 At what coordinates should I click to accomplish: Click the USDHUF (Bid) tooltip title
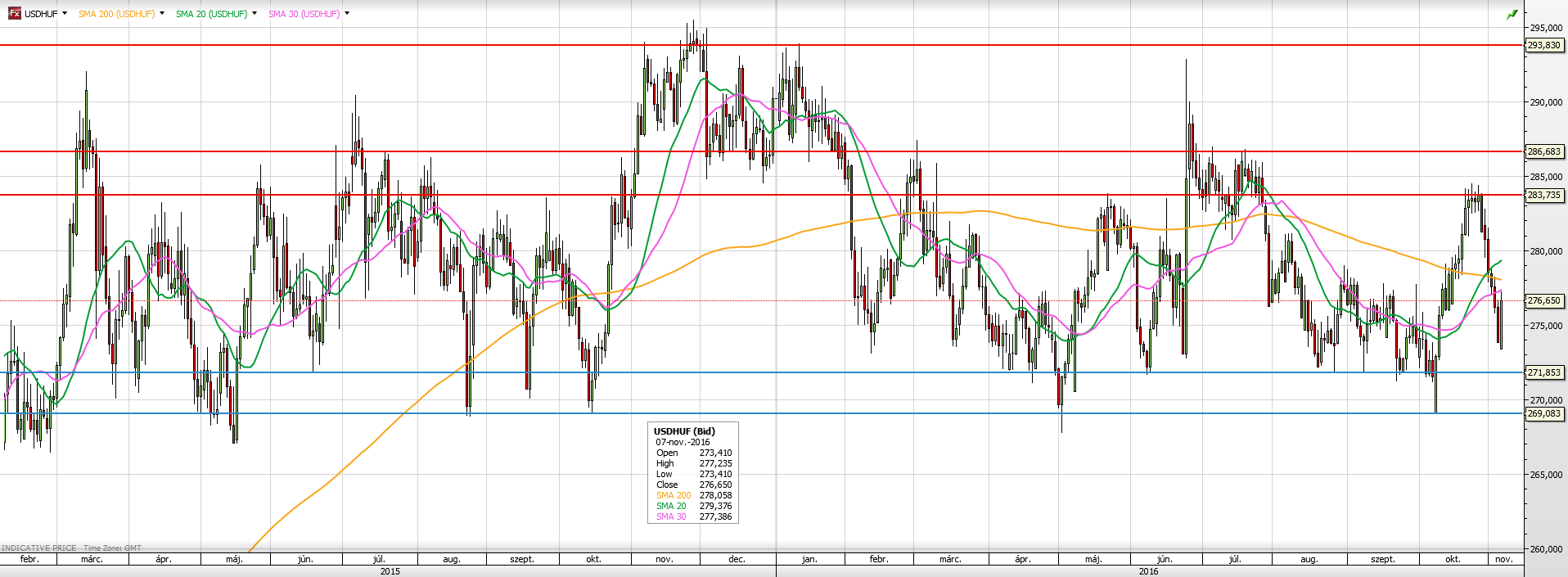pos(684,431)
